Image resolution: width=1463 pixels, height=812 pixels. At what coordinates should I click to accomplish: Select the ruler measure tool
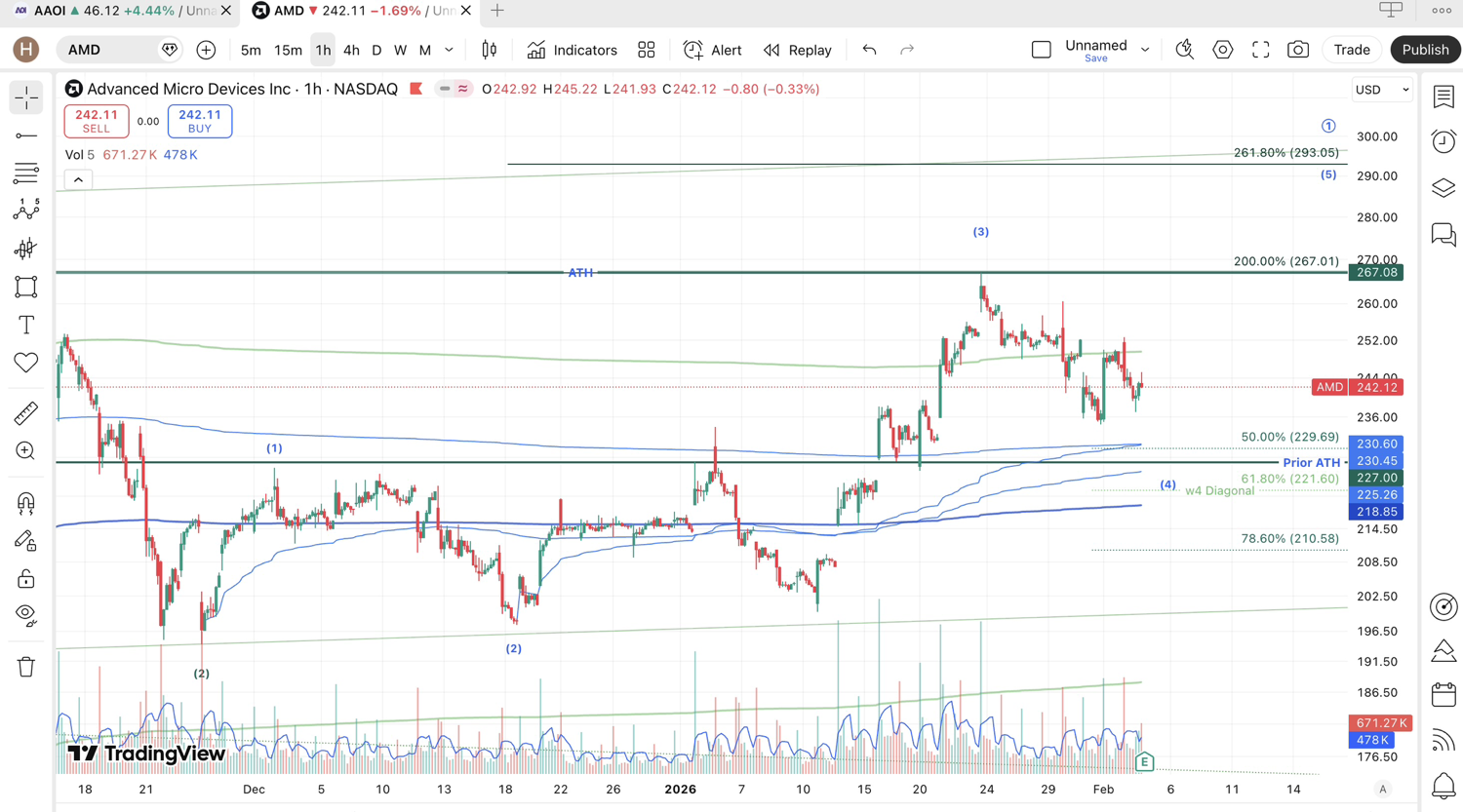tap(26, 413)
